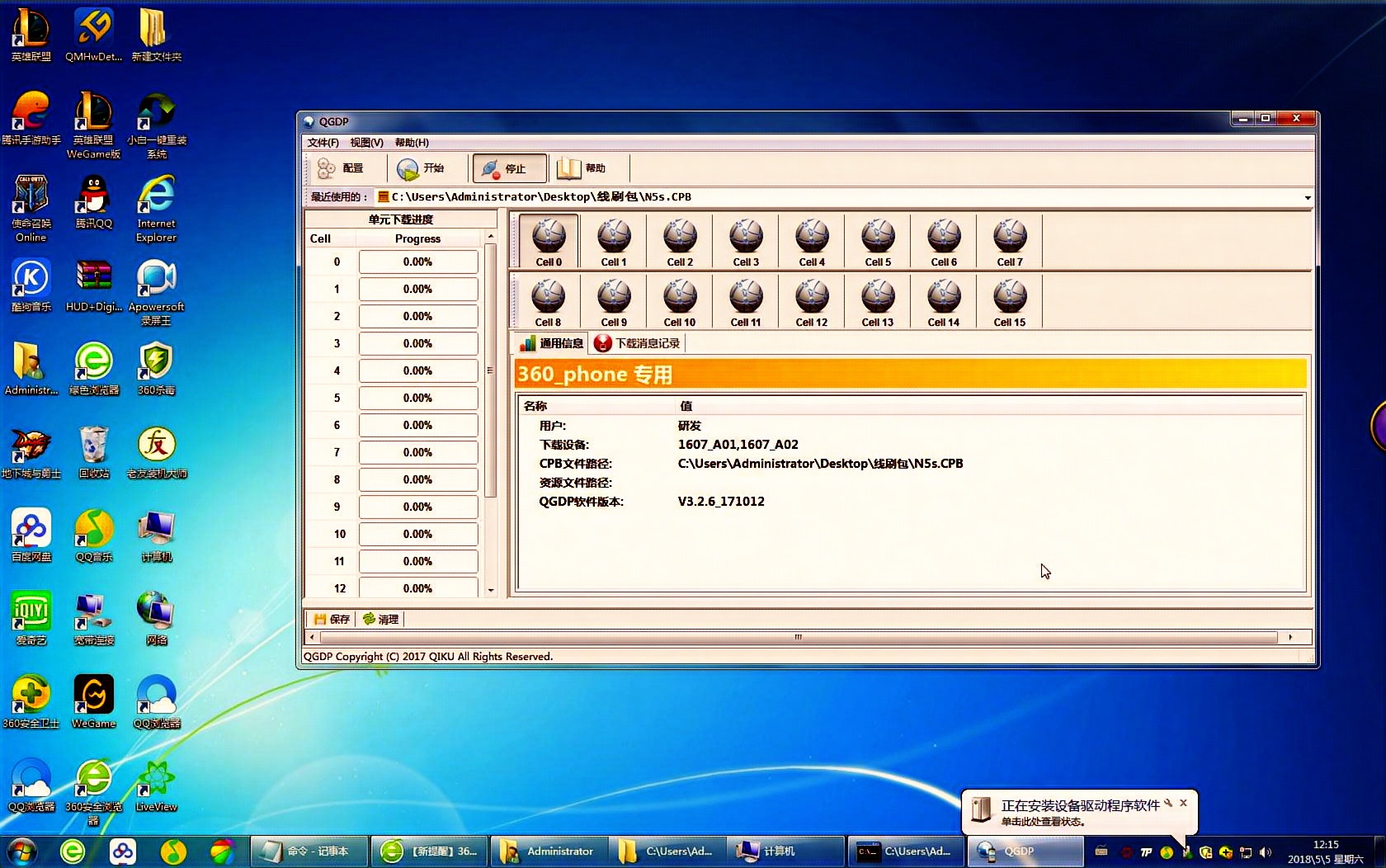Click the left arrow of the horizontal scrollbar
The height and width of the screenshot is (868, 1386).
(x=312, y=637)
